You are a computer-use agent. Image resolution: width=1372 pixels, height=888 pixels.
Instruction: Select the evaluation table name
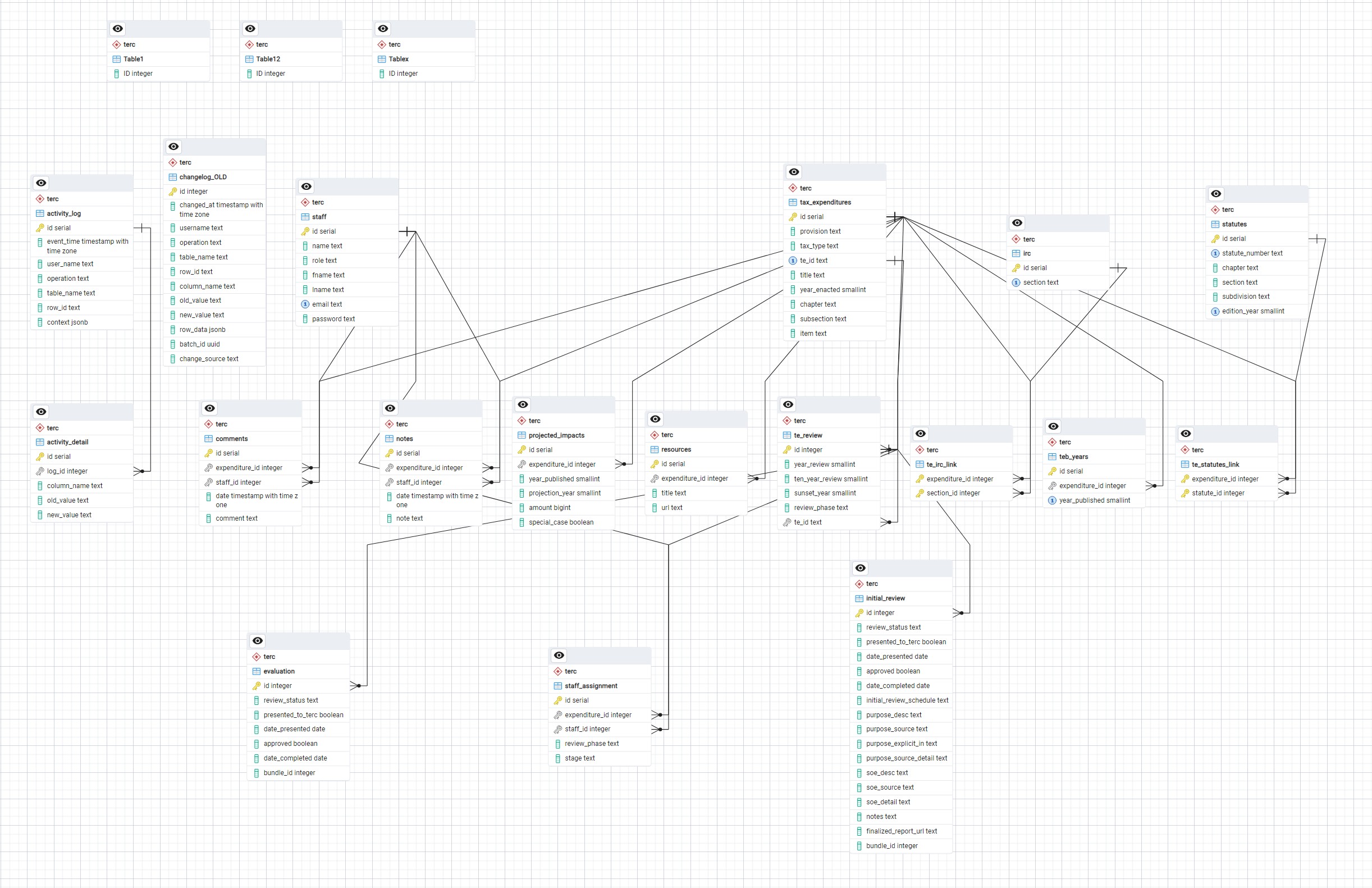[279, 672]
